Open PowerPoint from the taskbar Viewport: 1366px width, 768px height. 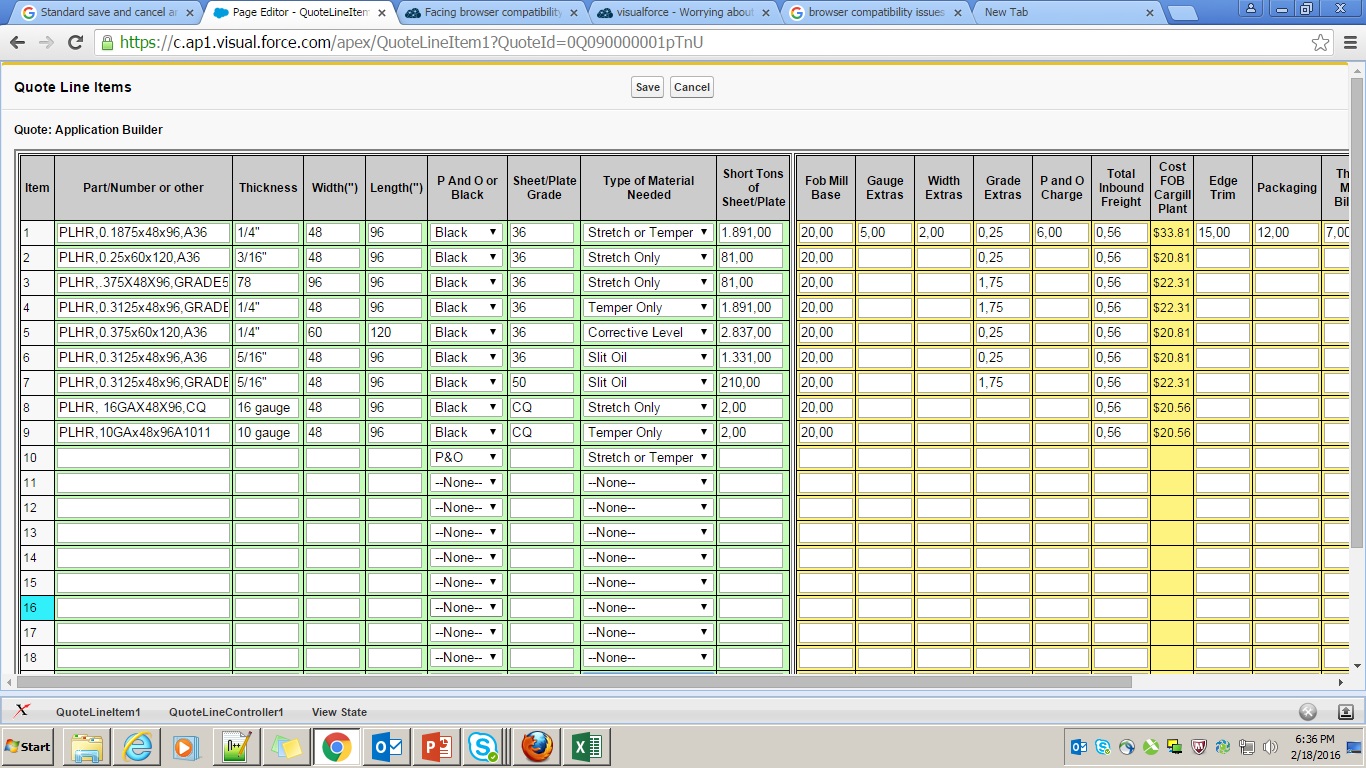coord(436,747)
